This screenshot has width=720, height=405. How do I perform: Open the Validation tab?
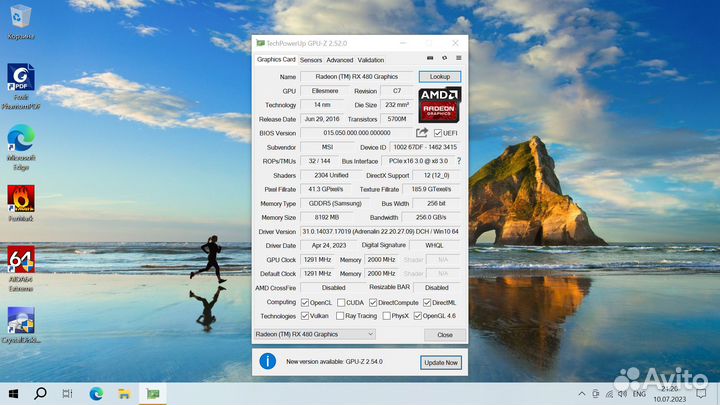coord(371,60)
